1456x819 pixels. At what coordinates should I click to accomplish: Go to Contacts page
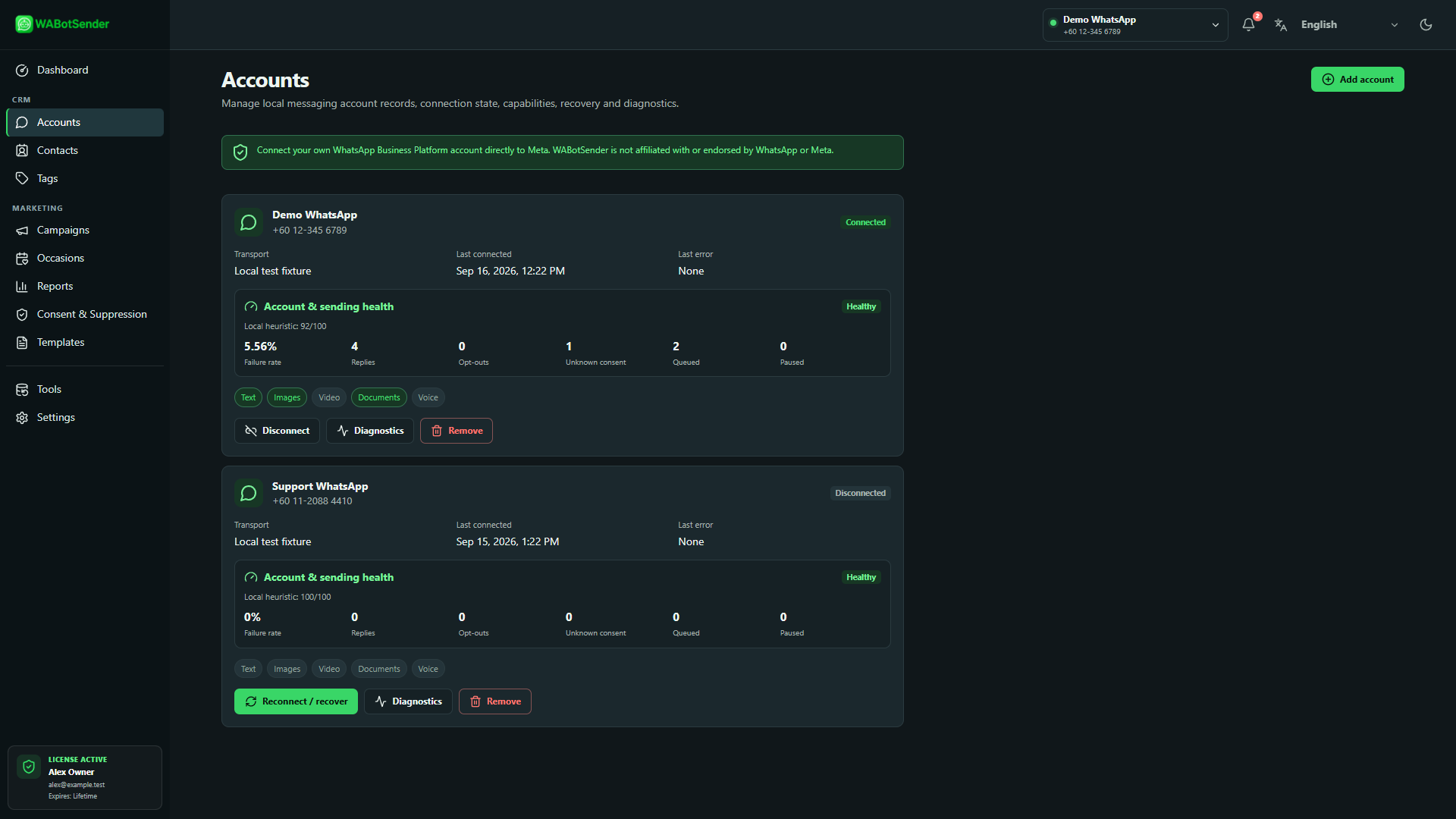(x=85, y=150)
